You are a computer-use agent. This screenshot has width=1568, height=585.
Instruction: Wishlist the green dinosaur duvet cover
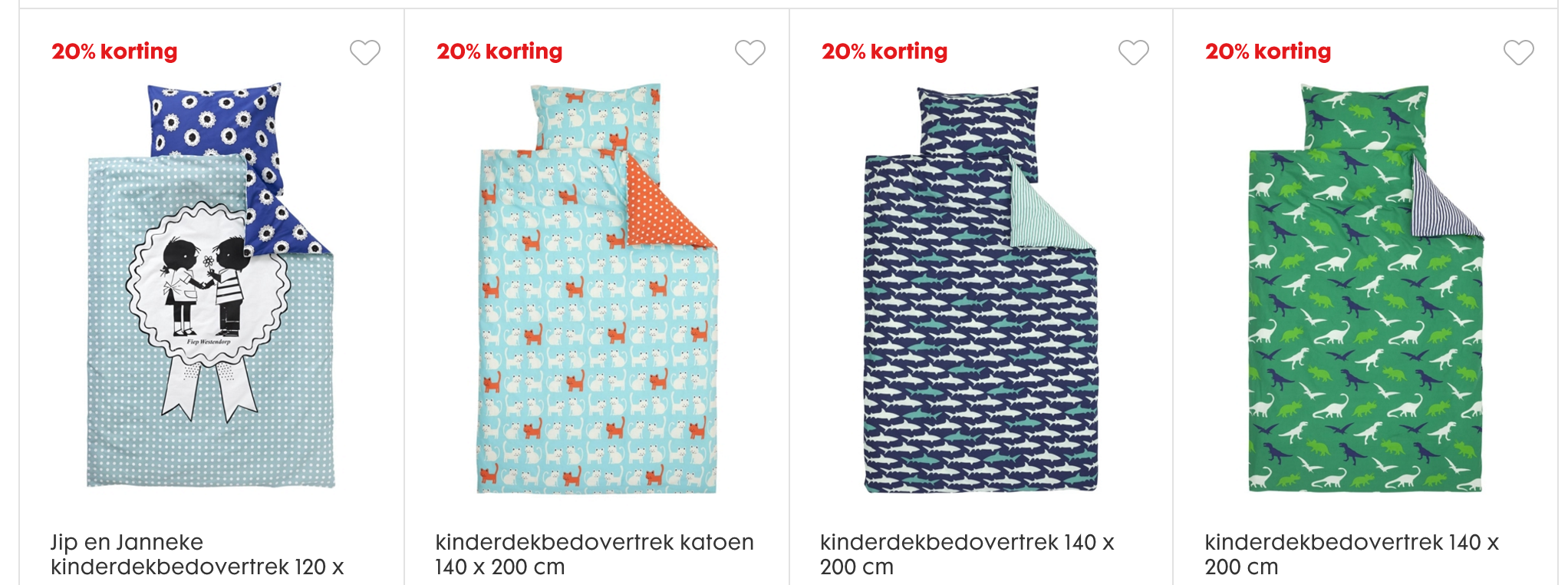tap(1518, 52)
